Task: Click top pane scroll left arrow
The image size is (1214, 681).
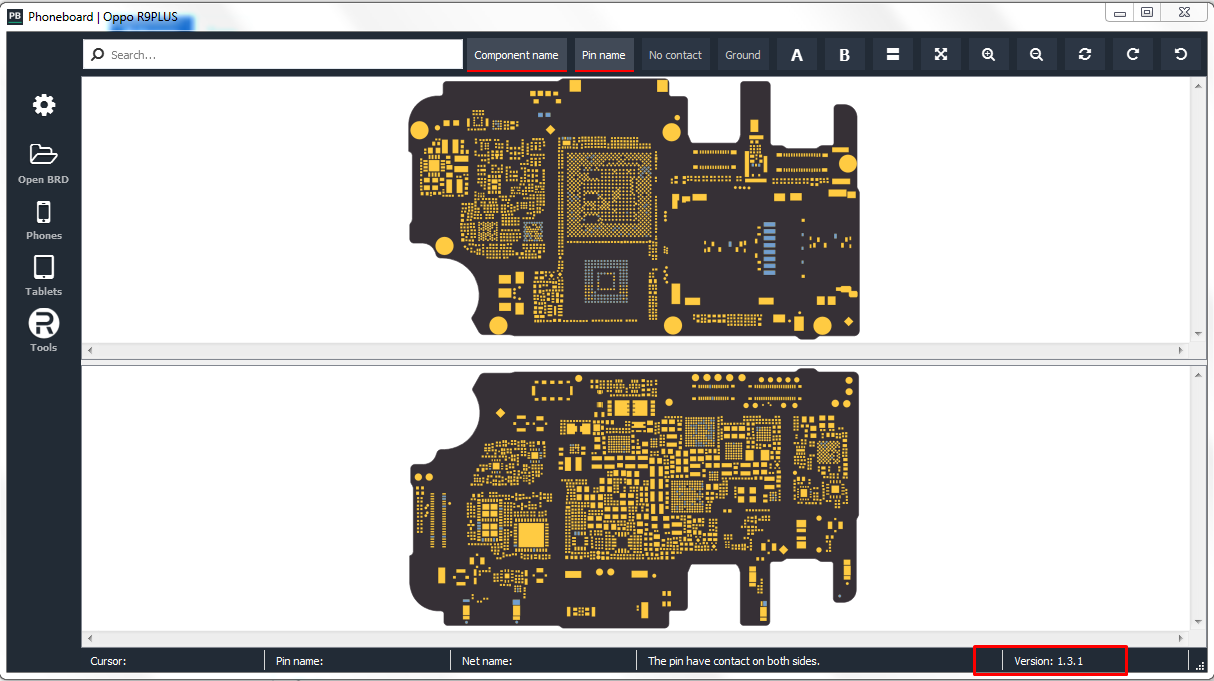Action: (89, 351)
